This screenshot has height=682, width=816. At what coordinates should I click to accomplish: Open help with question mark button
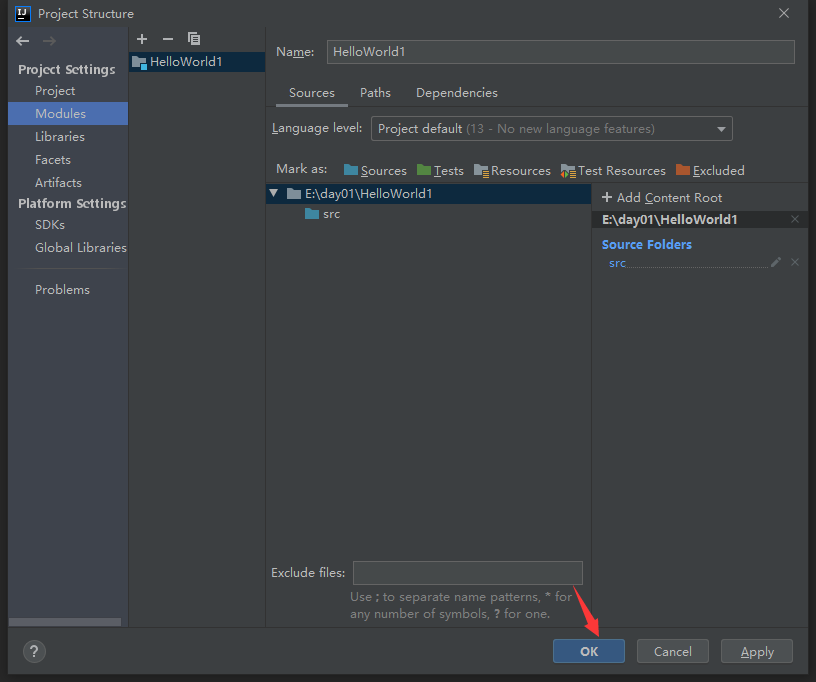(x=34, y=651)
